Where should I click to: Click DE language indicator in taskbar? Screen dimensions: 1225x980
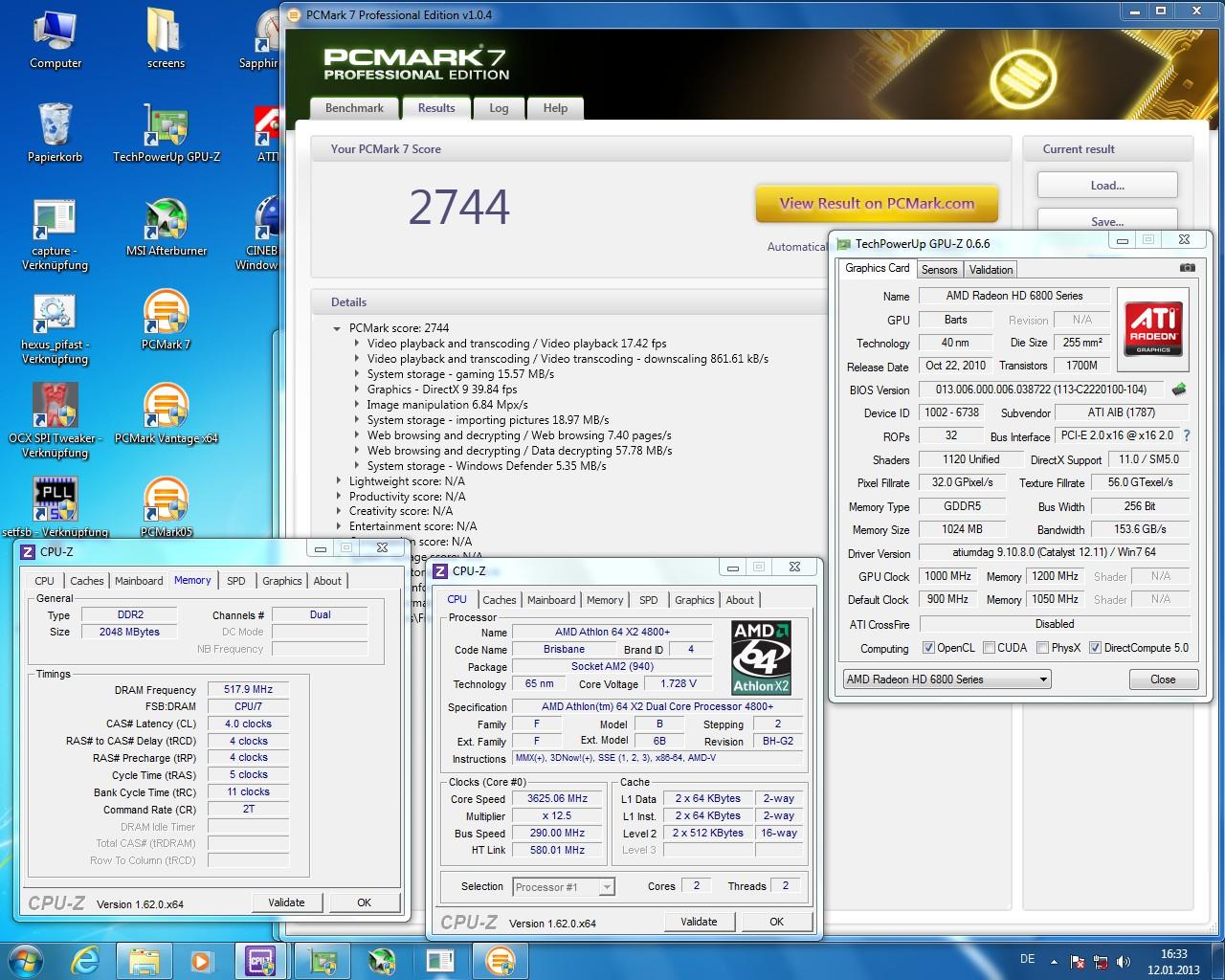tap(1027, 959)
